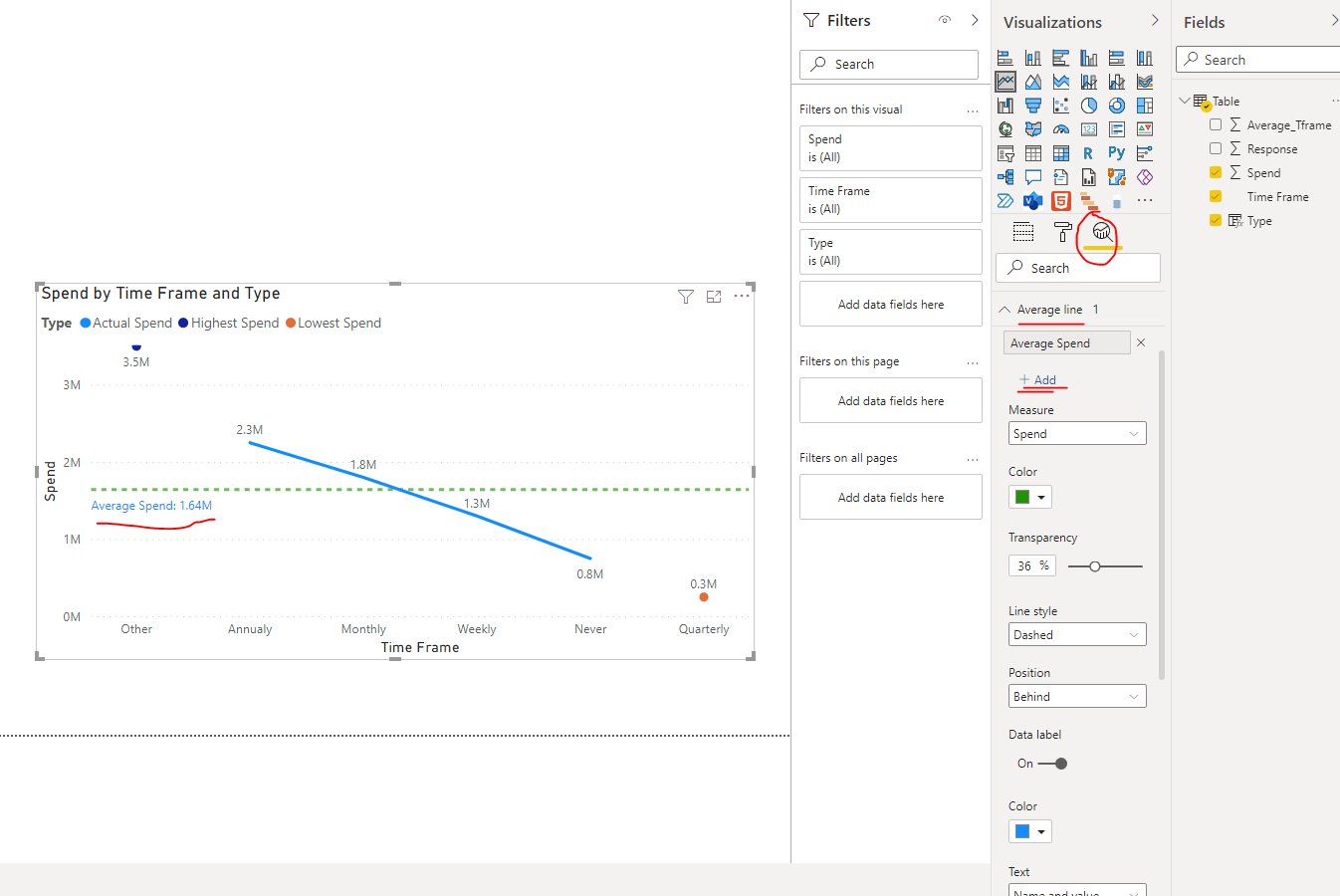Select the Pie chart visual
This screenshot has width=1340, height=896.
pos(1089,106)
